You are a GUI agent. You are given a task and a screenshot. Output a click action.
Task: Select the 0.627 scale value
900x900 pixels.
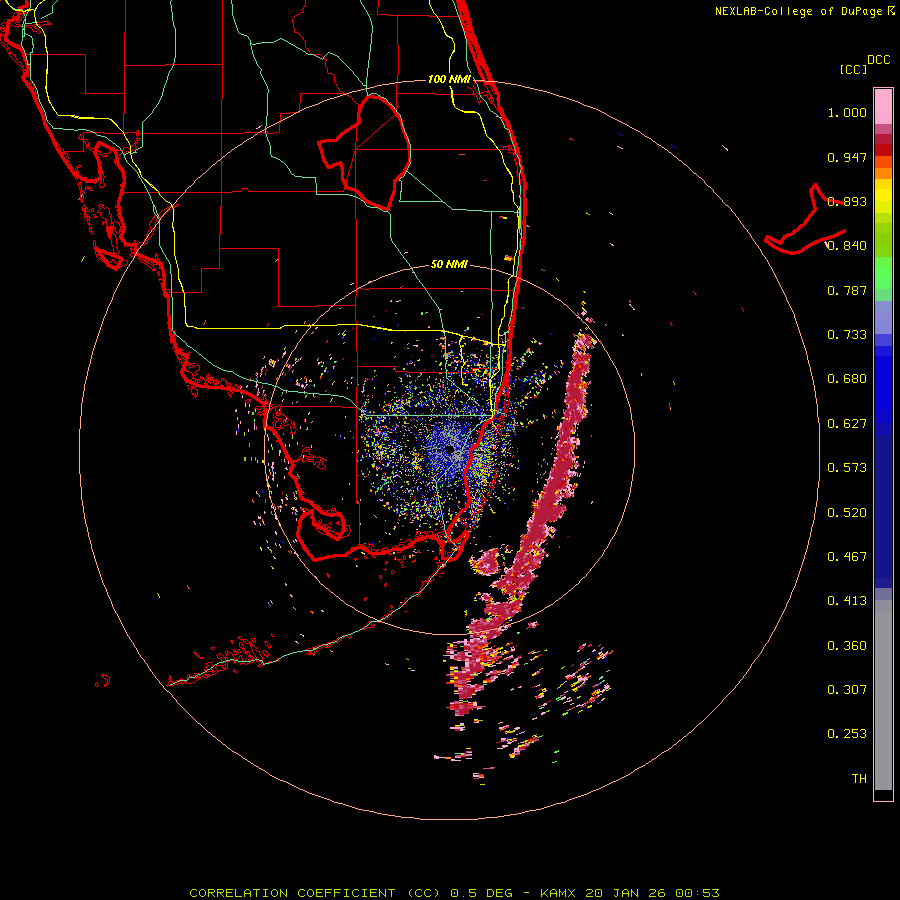click(847, 424)
